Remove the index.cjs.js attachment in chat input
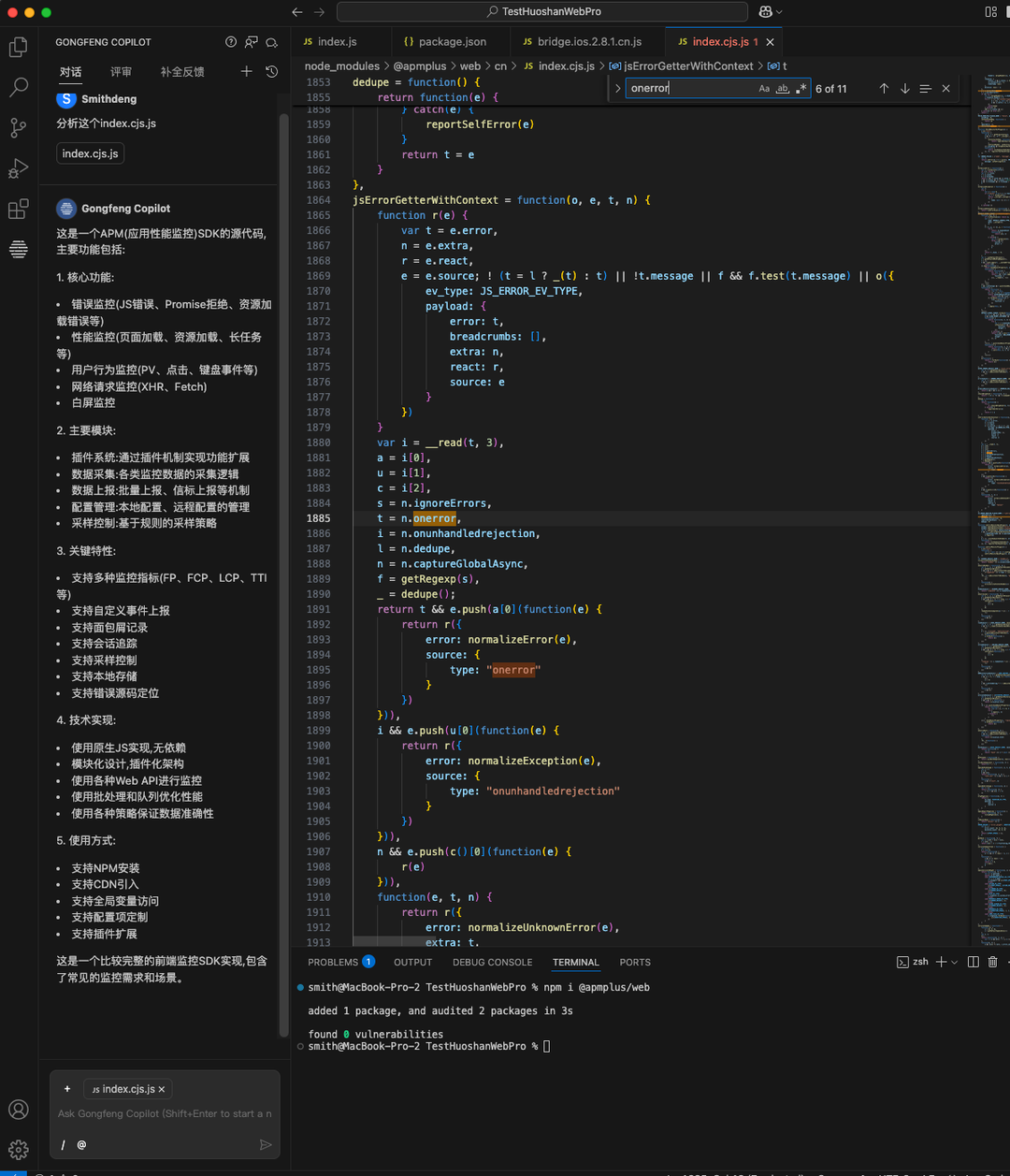Screen dimensions: 1010x1176 coord(162,1089)
